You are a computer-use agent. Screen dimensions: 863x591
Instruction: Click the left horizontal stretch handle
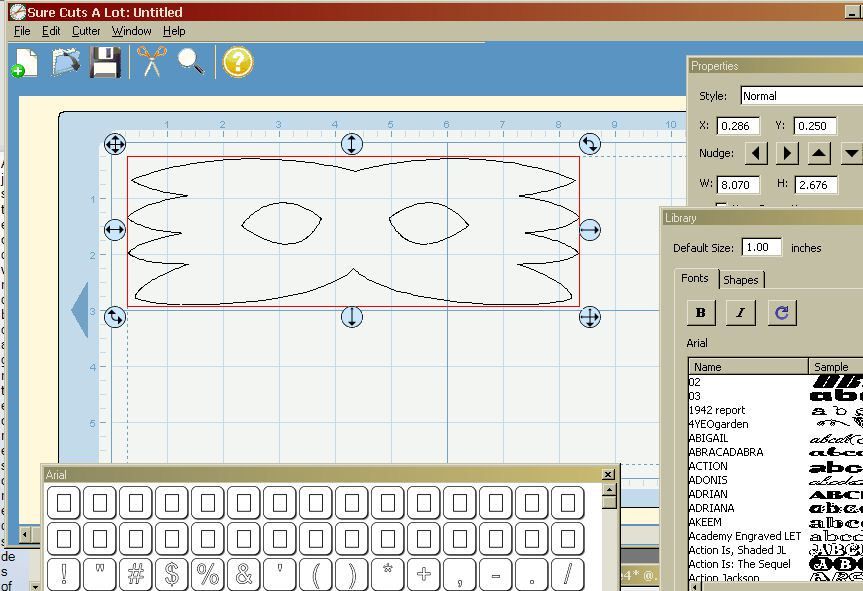114,229
